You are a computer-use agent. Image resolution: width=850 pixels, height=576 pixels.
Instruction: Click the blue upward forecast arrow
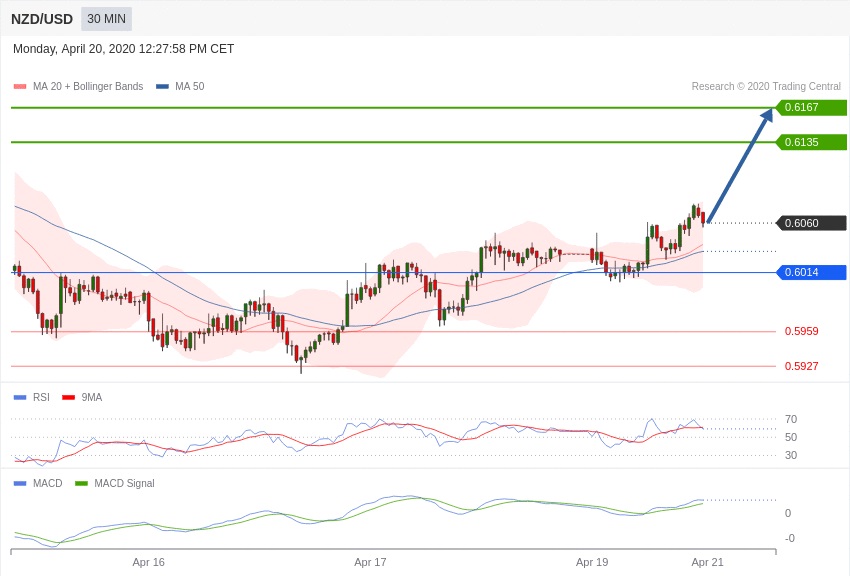(x=740, y=165)
